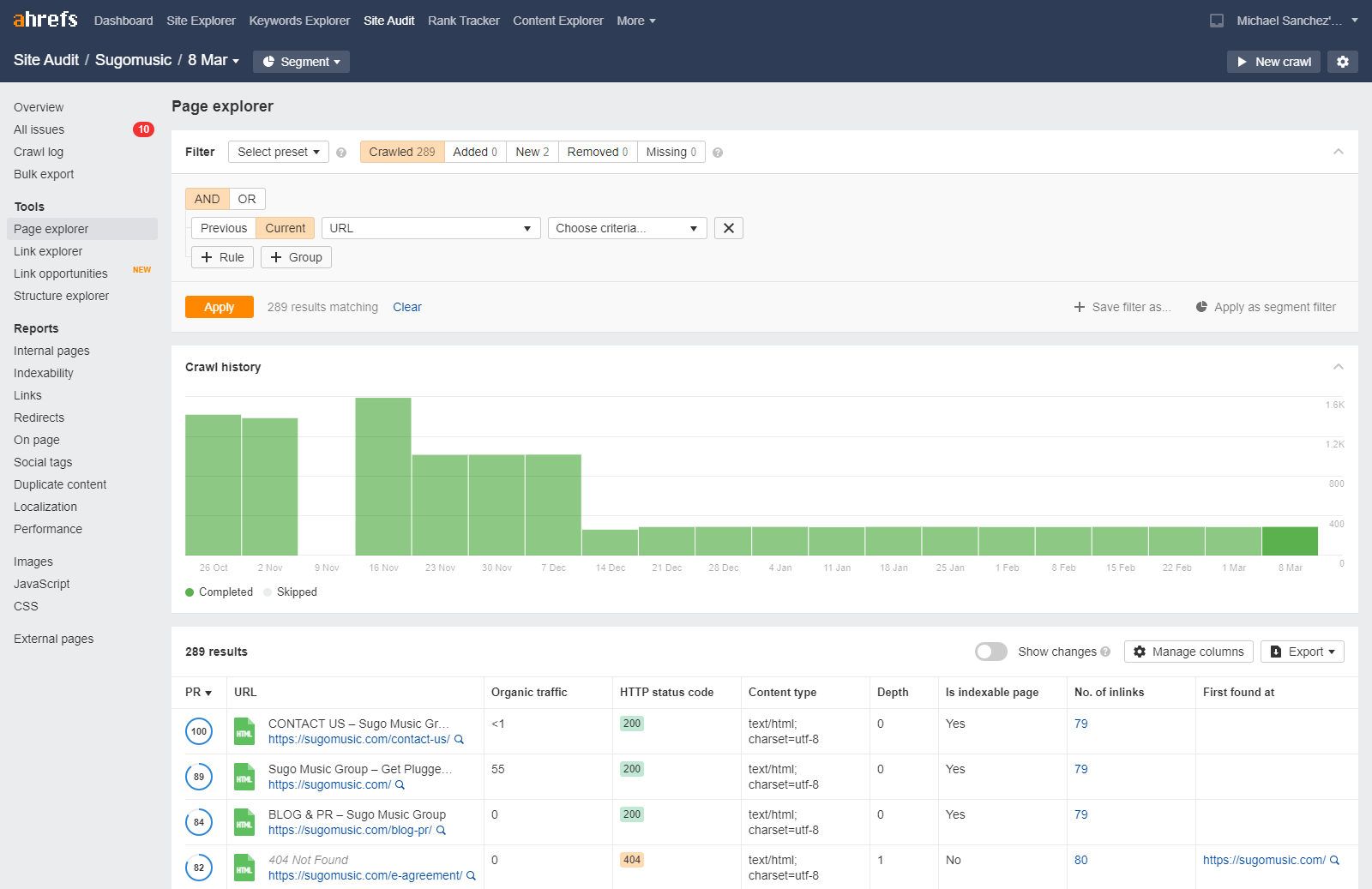This screenshot has width=1372, height=889.
Task: Click HTML file icon for BLOG & PR row
Action: tap(244, 822)
